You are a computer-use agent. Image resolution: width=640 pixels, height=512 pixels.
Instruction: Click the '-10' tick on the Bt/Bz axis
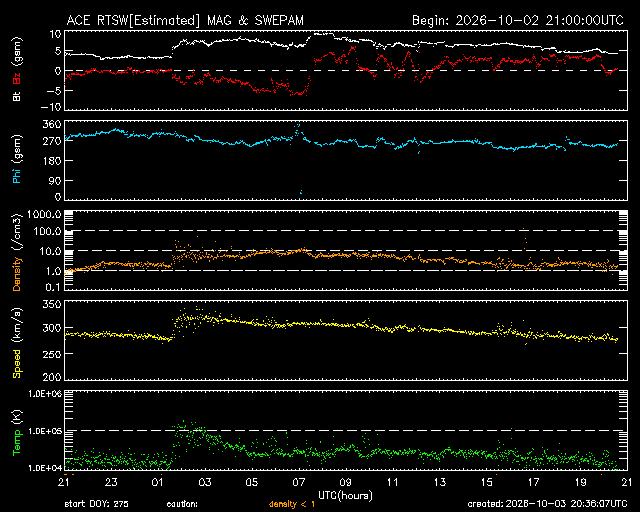51,107
